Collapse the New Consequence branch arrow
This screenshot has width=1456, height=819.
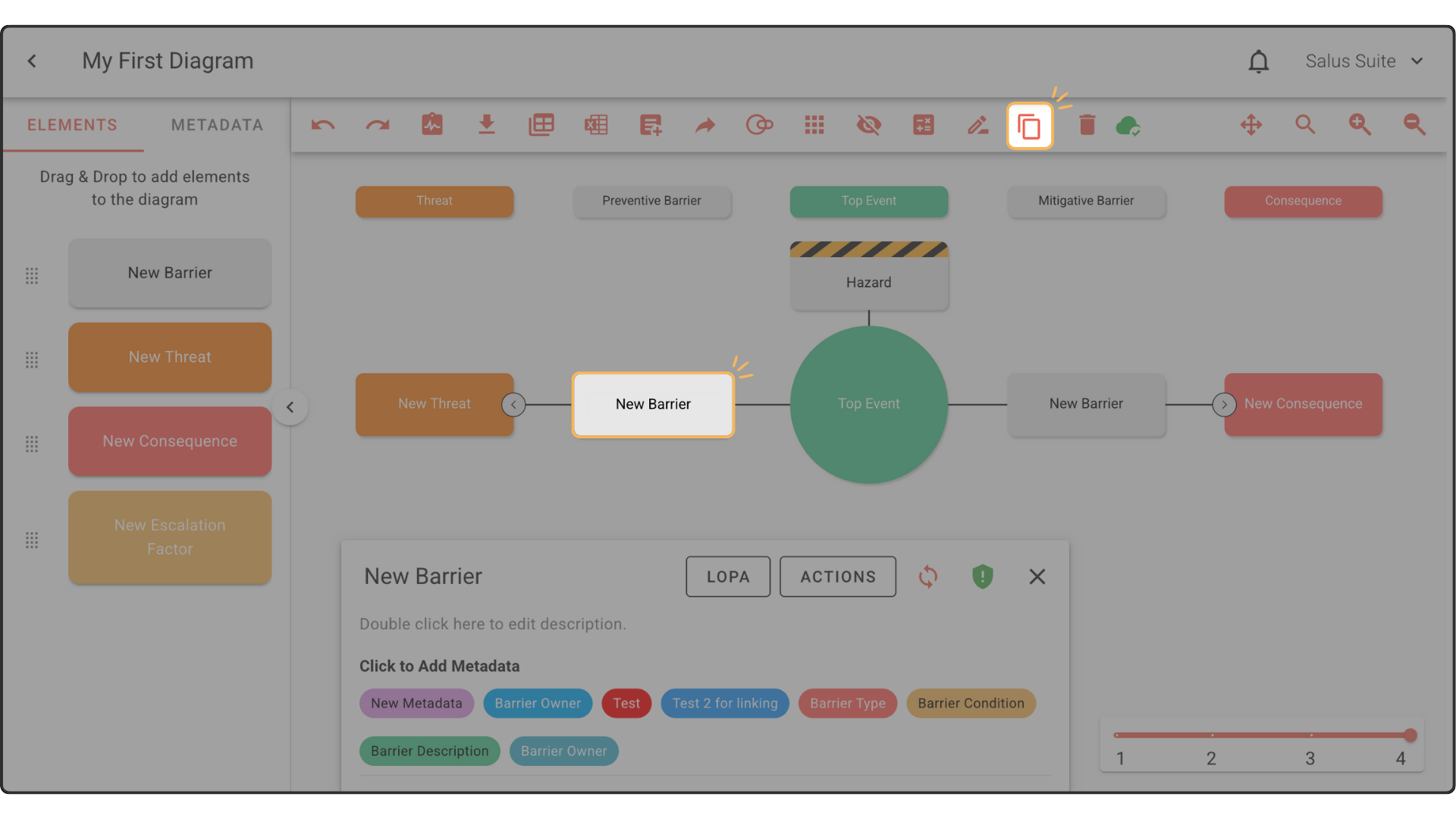(x=1224, y=405)
